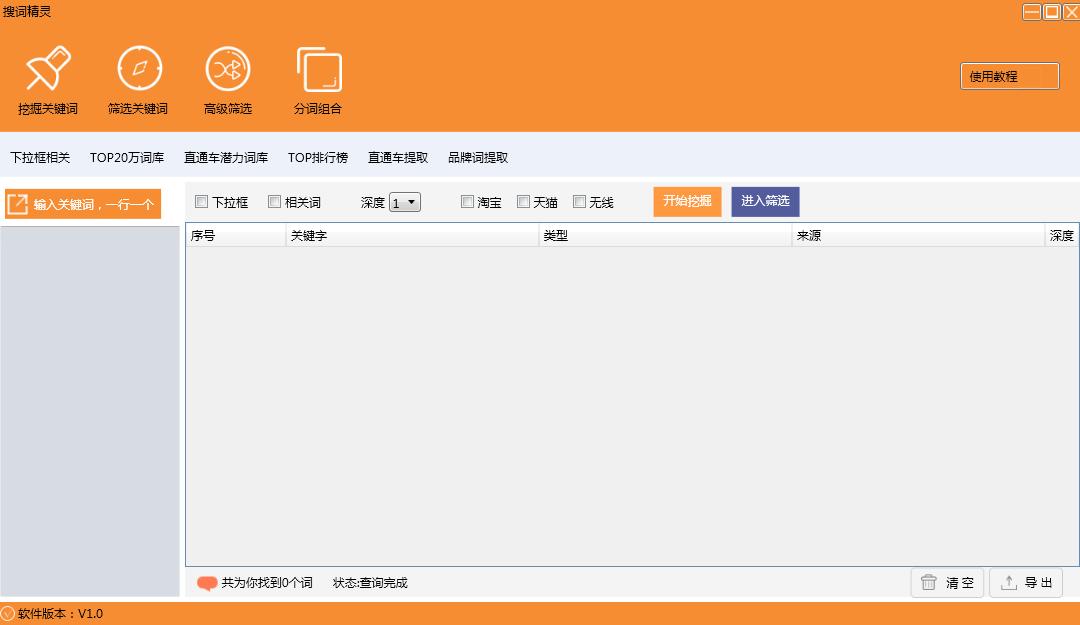Open the 深度 dropdown selector
The height and width of the screenshot is (625, 1080).
click(407, 201)
